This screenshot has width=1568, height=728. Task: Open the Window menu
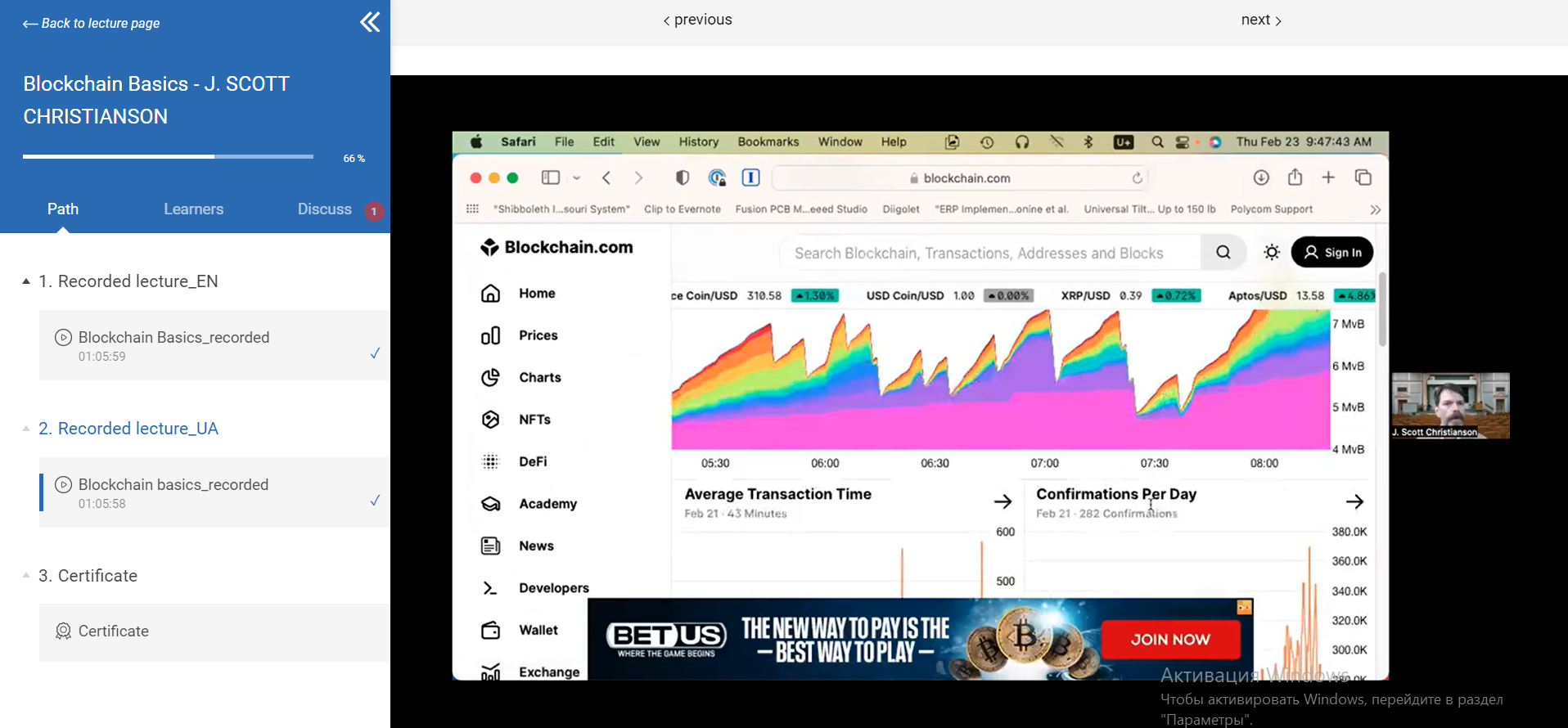840,142
